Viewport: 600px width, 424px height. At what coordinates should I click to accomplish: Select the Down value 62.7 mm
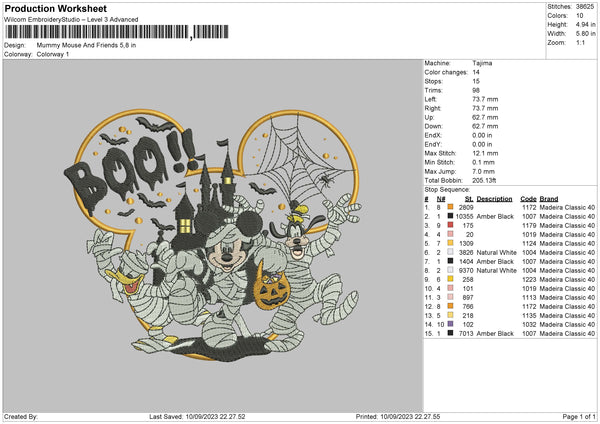[x=485, y=126]
